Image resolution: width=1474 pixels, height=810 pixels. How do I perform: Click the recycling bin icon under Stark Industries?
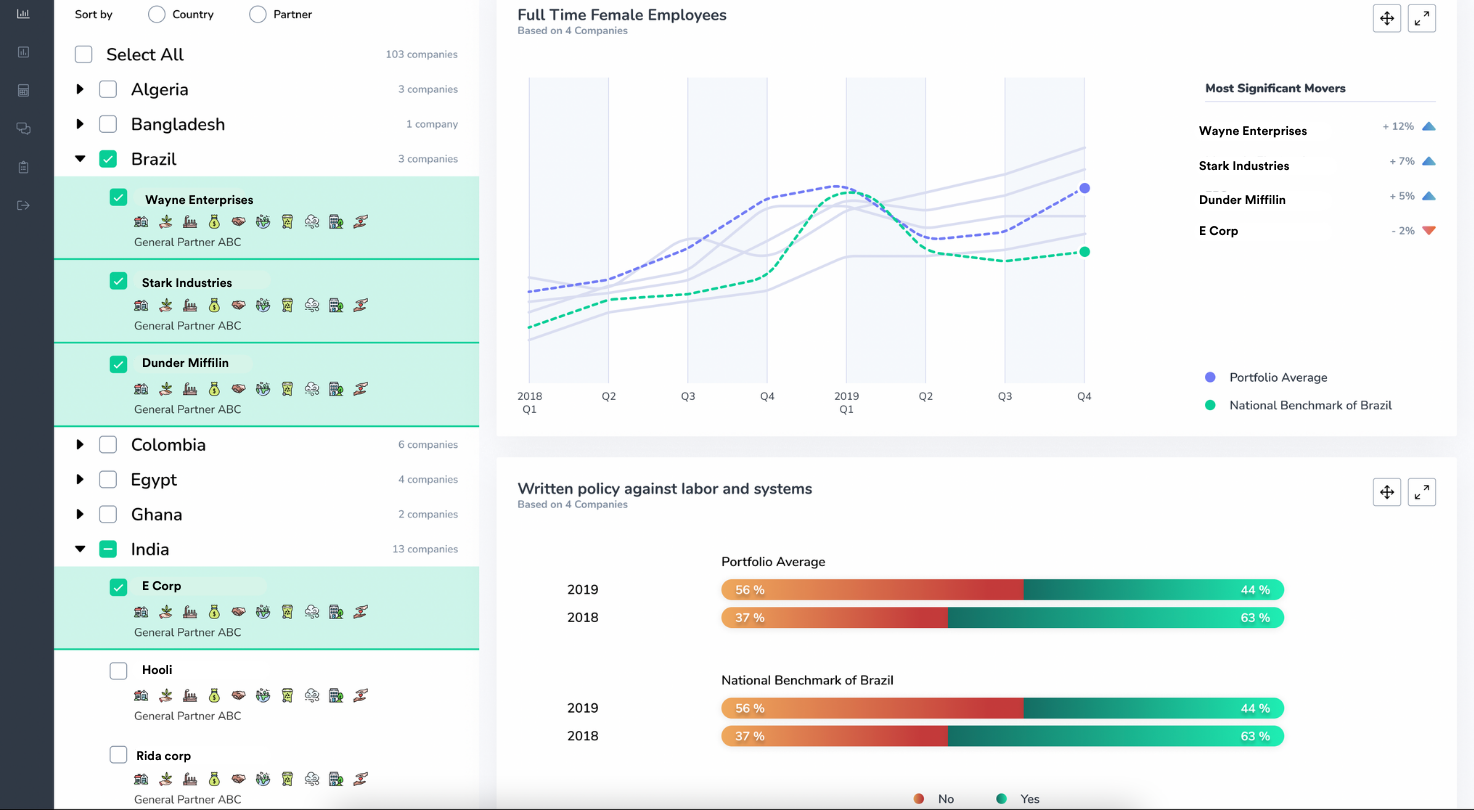pyautogui.click(x=287, y=305)
